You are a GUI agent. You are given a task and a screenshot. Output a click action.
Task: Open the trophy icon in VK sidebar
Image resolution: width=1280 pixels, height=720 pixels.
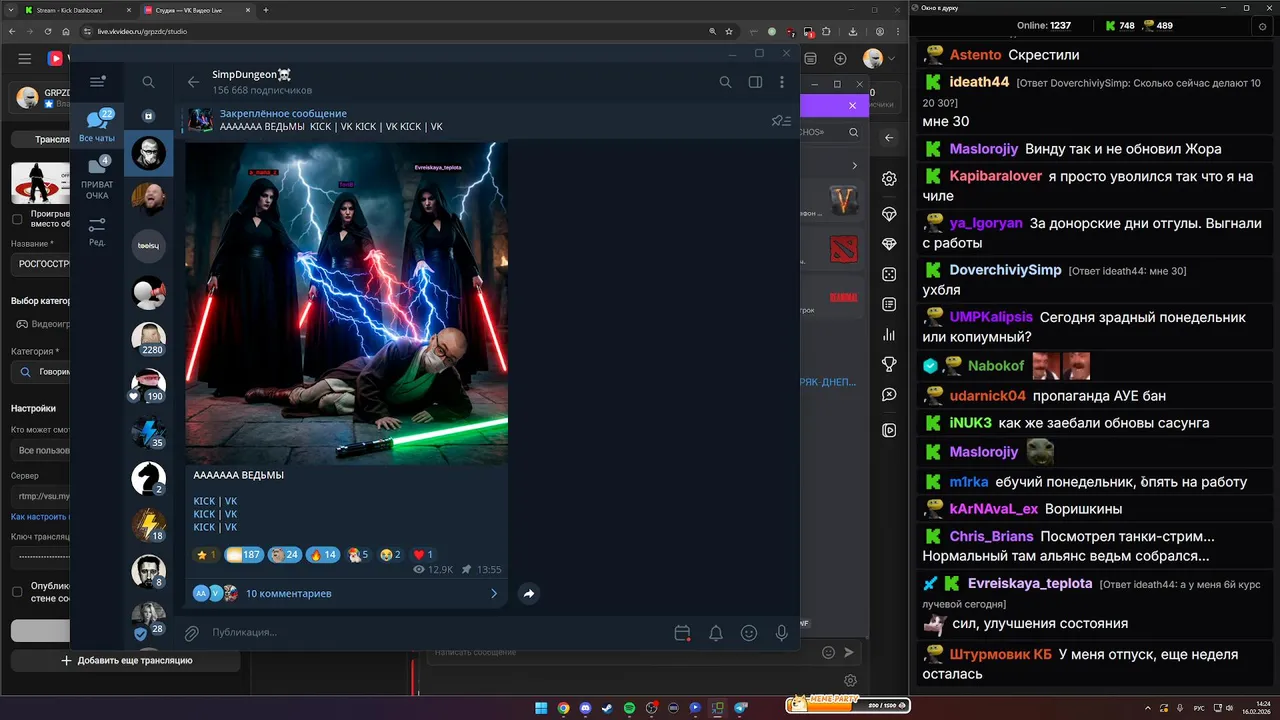889,364
